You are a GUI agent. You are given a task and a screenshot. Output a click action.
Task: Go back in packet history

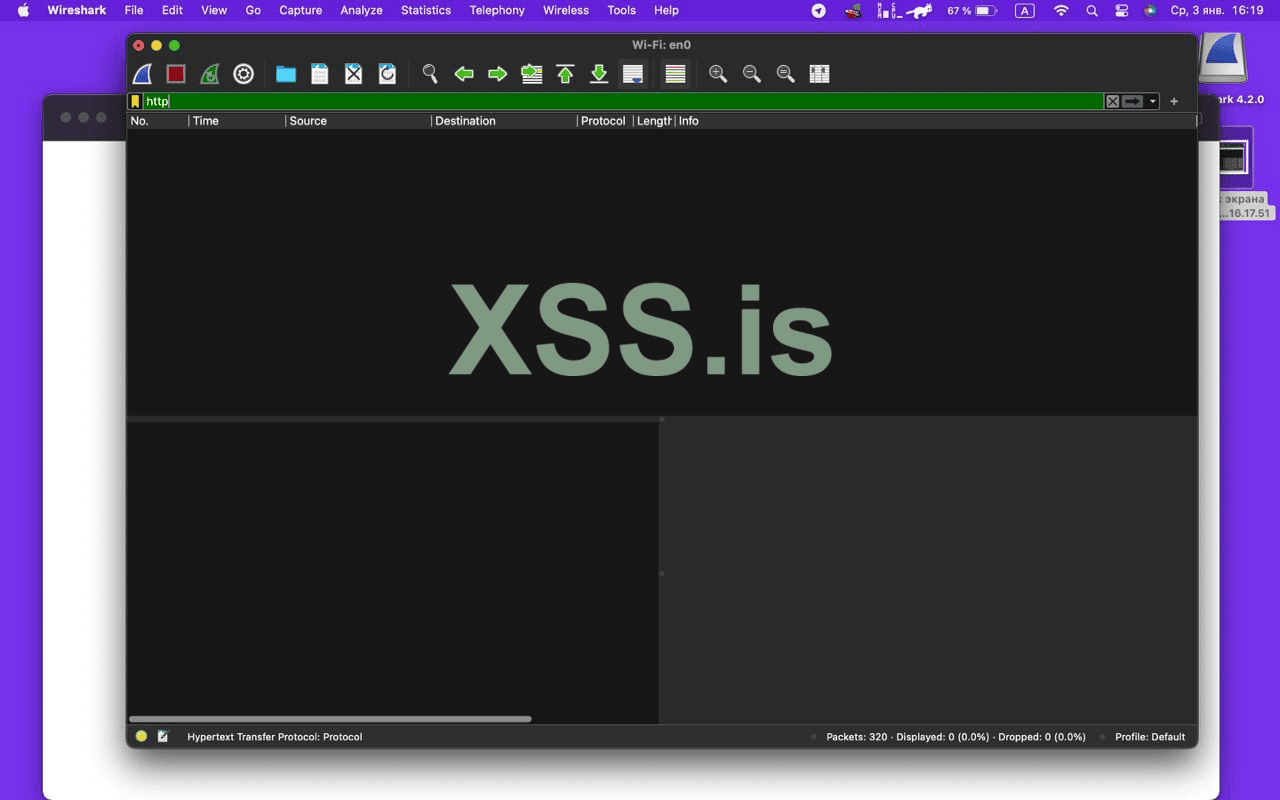[464, 74]
